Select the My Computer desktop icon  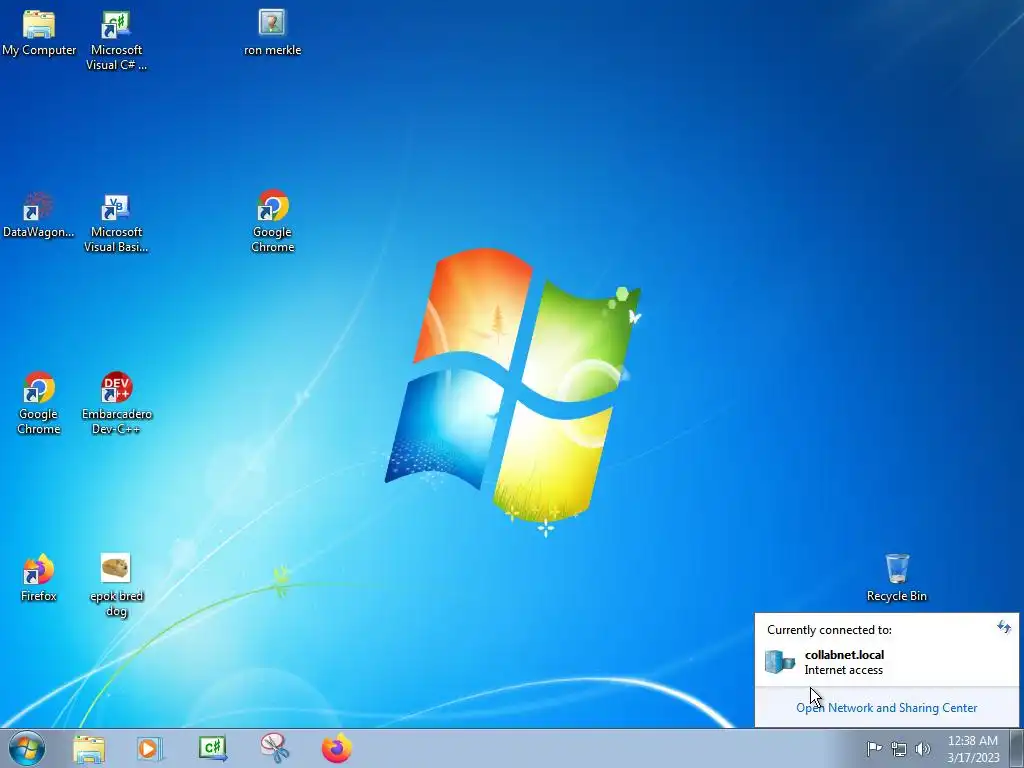click(39, 33)
